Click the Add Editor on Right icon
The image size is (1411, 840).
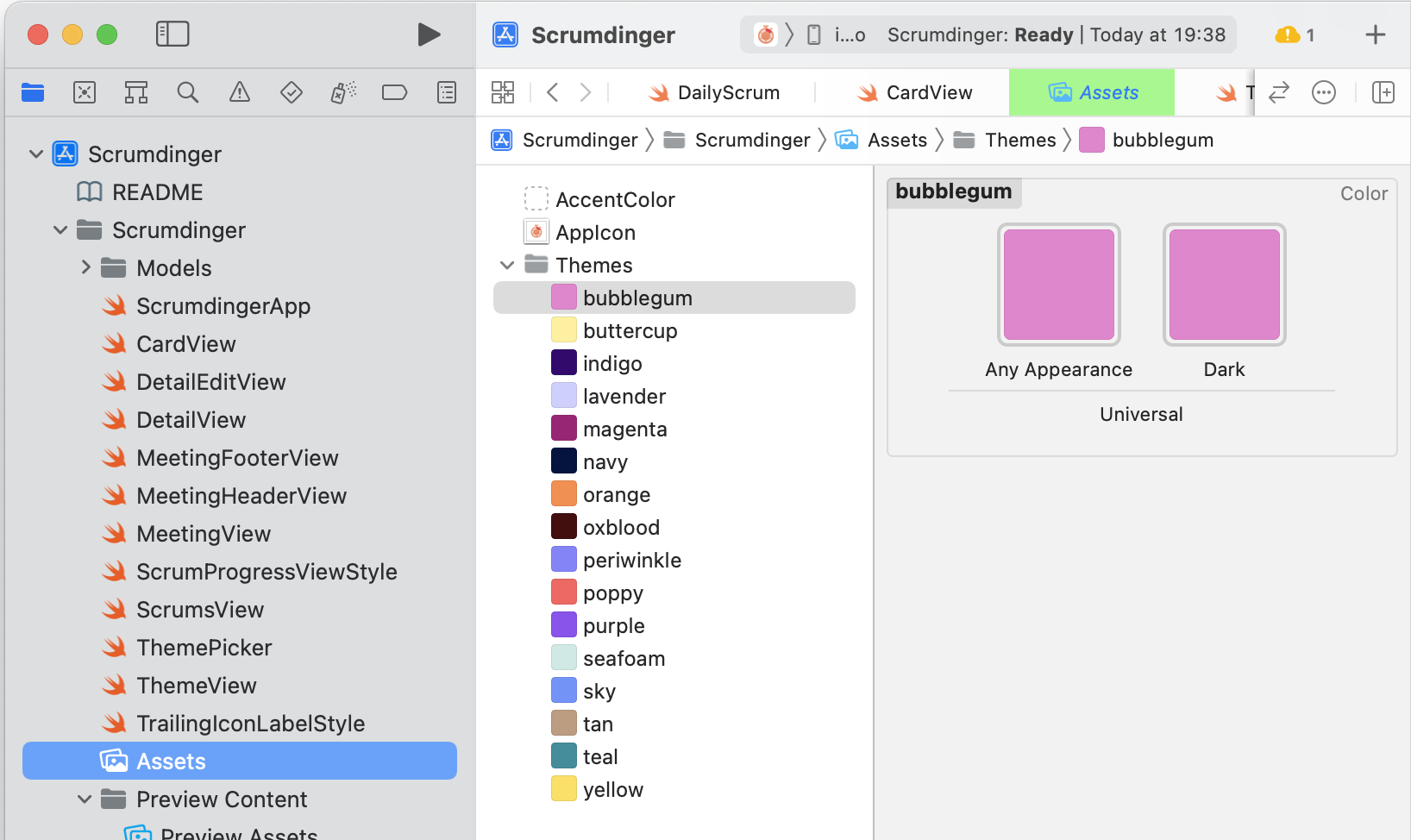coord(1383,92)
